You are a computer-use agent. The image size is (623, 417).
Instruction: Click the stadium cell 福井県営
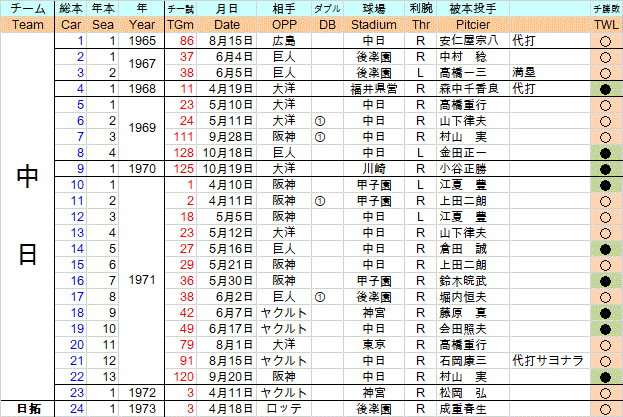coord(373,89)
